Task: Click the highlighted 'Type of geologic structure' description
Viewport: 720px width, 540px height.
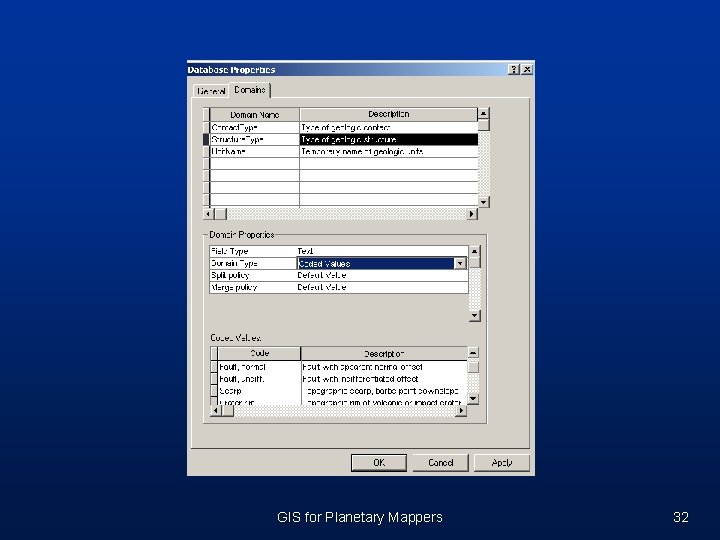Action: click(388, 139)
